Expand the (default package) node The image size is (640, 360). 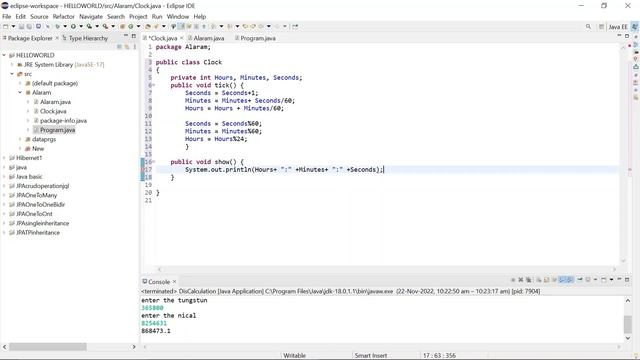point(20,83)
